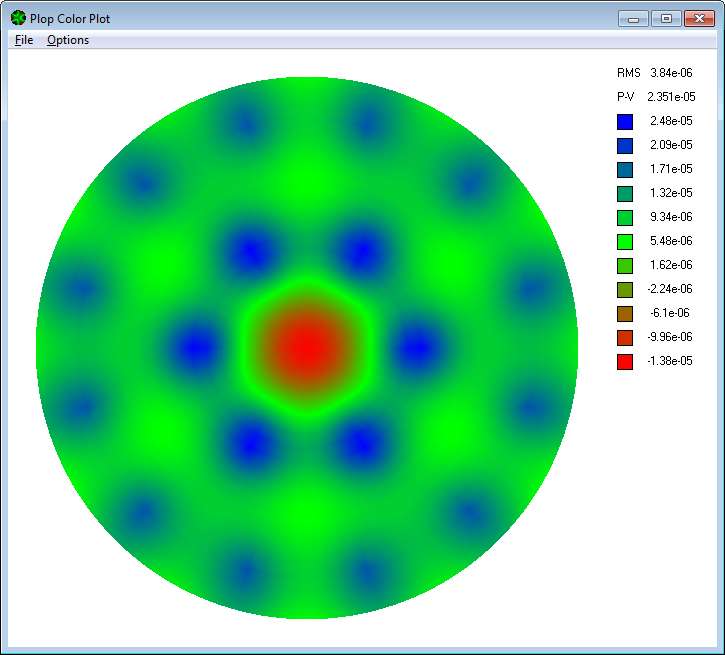Click the Plop Color Plot title text
The width and height of the screenshot is (725, 655).
click(x=70, y=19)
